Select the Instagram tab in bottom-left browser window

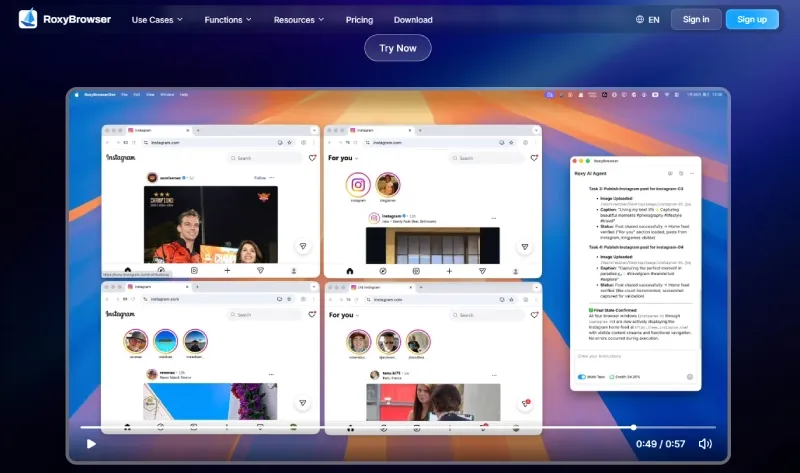[x=158, y=287]
